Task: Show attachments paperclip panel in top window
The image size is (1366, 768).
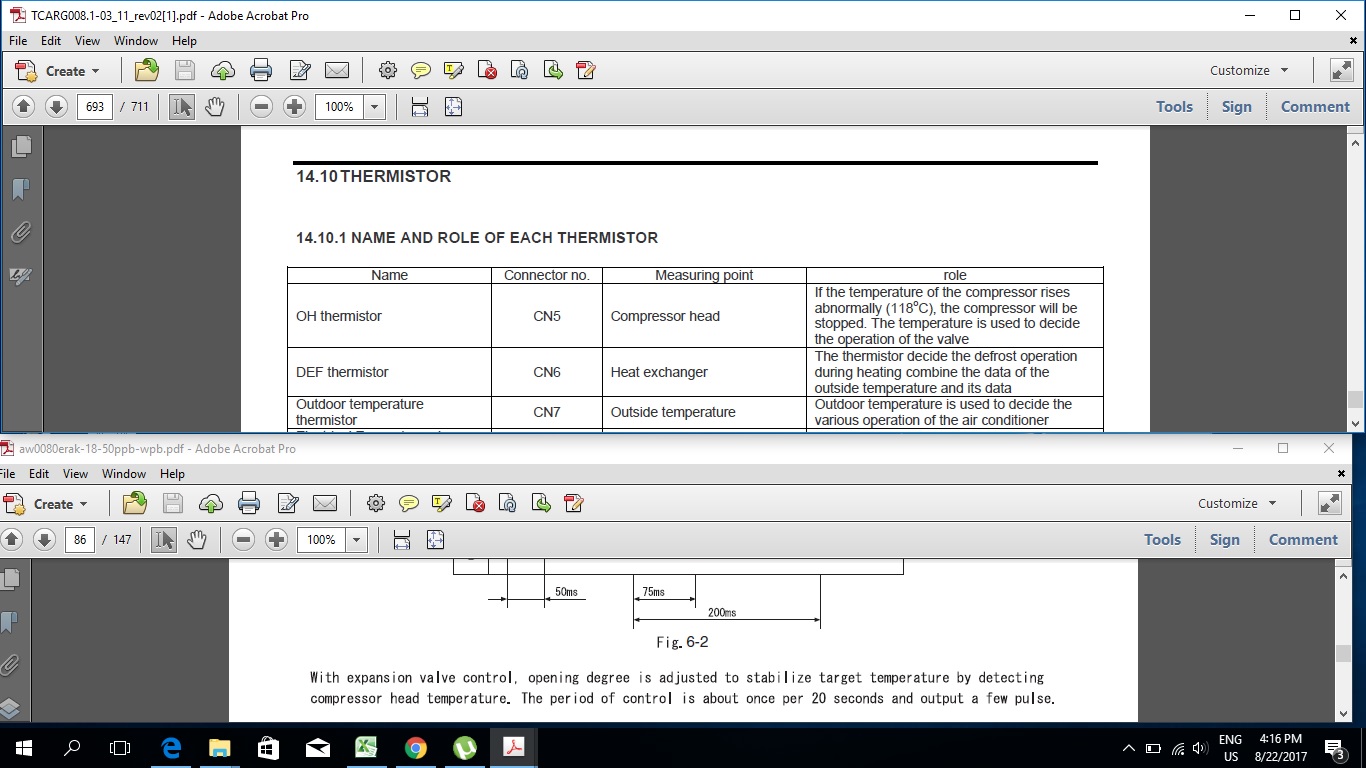Action: point(21,233)
